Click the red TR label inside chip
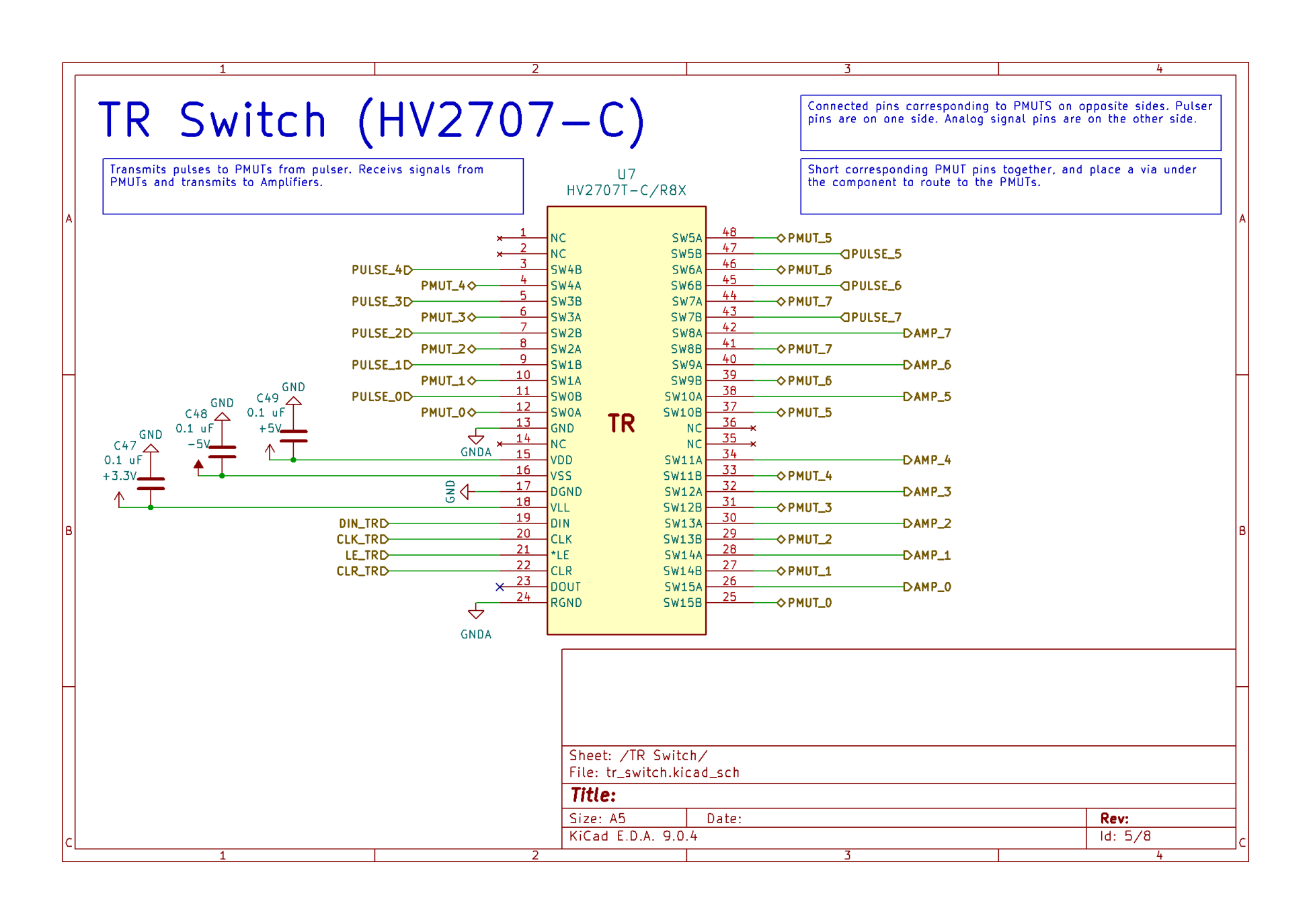 tap(621, 423)
